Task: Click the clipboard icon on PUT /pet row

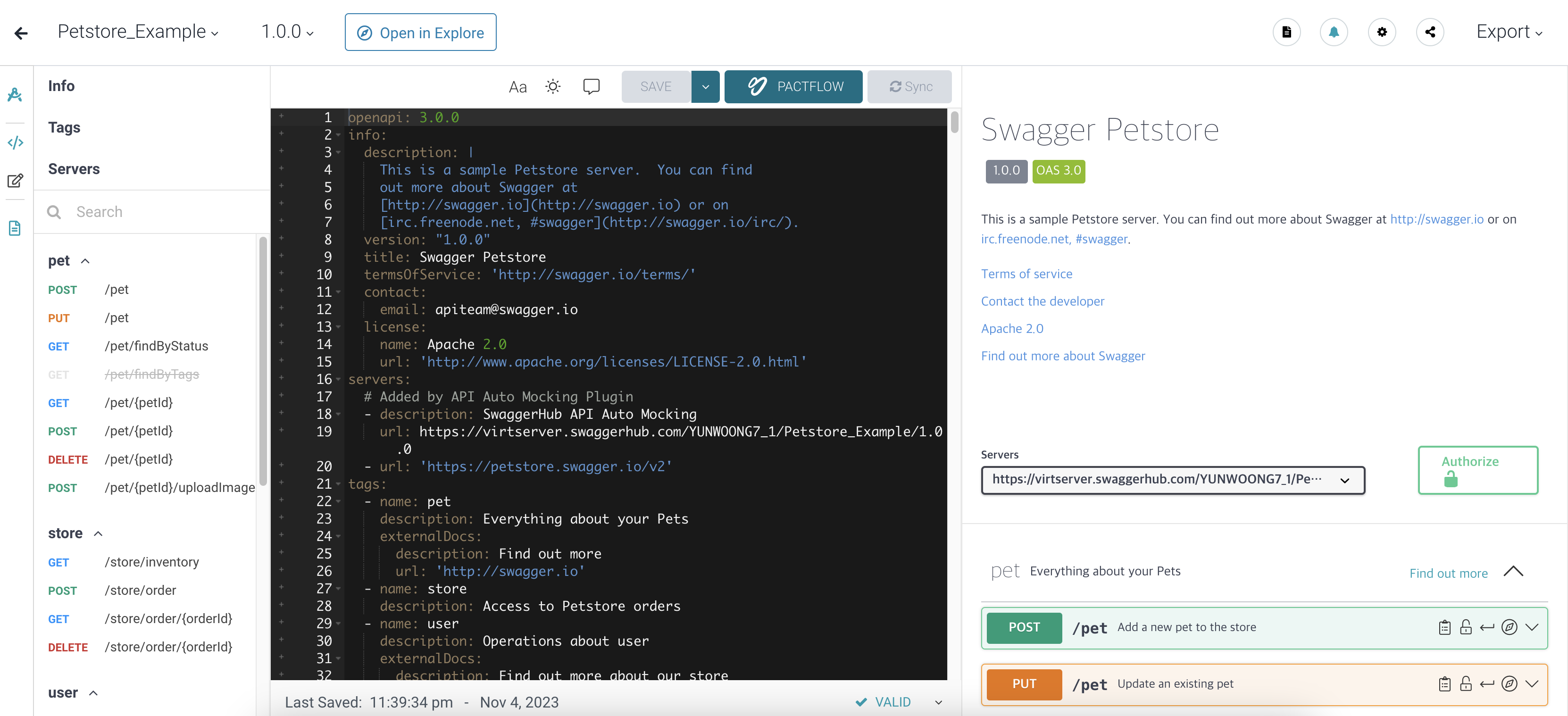Action: 1444,684
